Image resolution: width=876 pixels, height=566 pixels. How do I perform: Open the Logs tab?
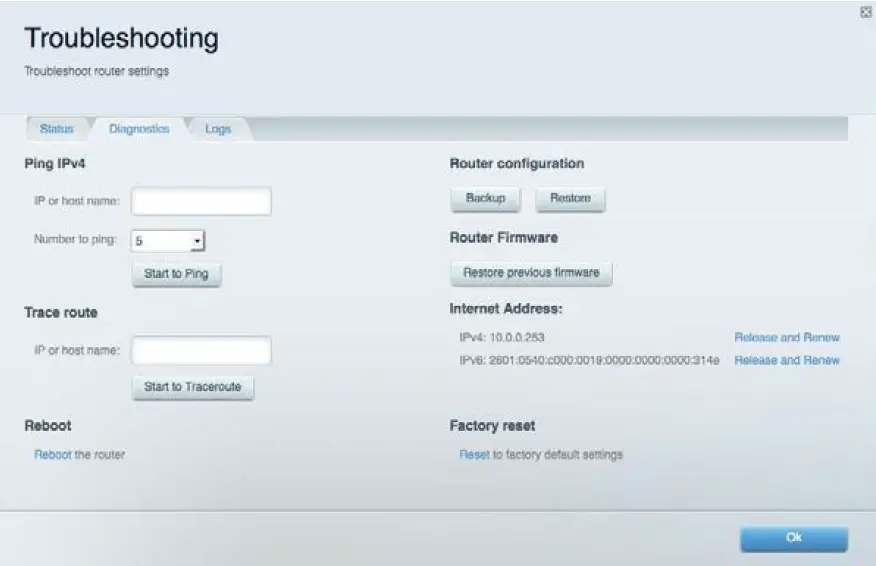click(218, 129)
